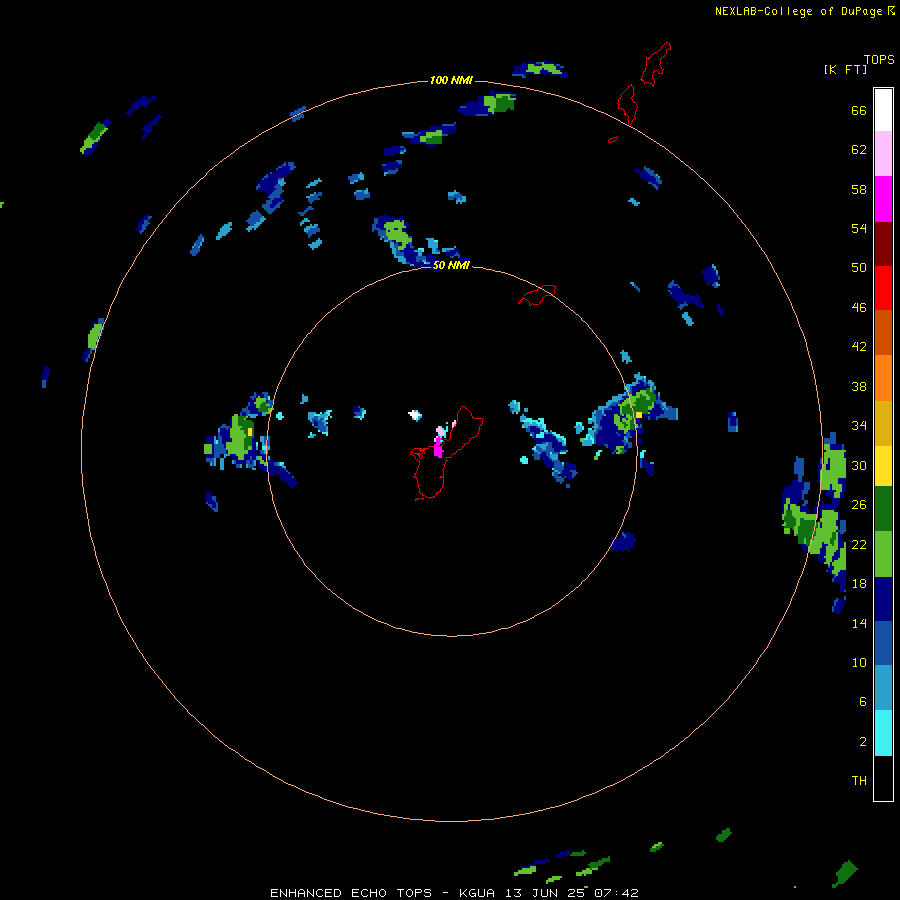The width and height of the screenshot is (900, 900).
Task: Click the "30" legend value
Action: tap(859, 465)
